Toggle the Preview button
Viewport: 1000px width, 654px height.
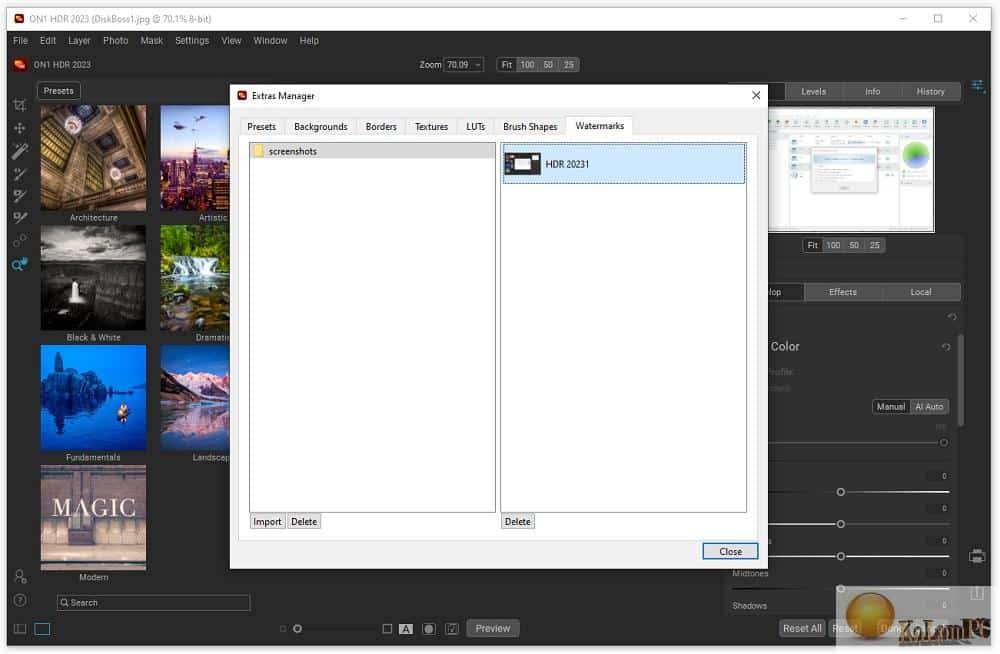tap(493, 629)
